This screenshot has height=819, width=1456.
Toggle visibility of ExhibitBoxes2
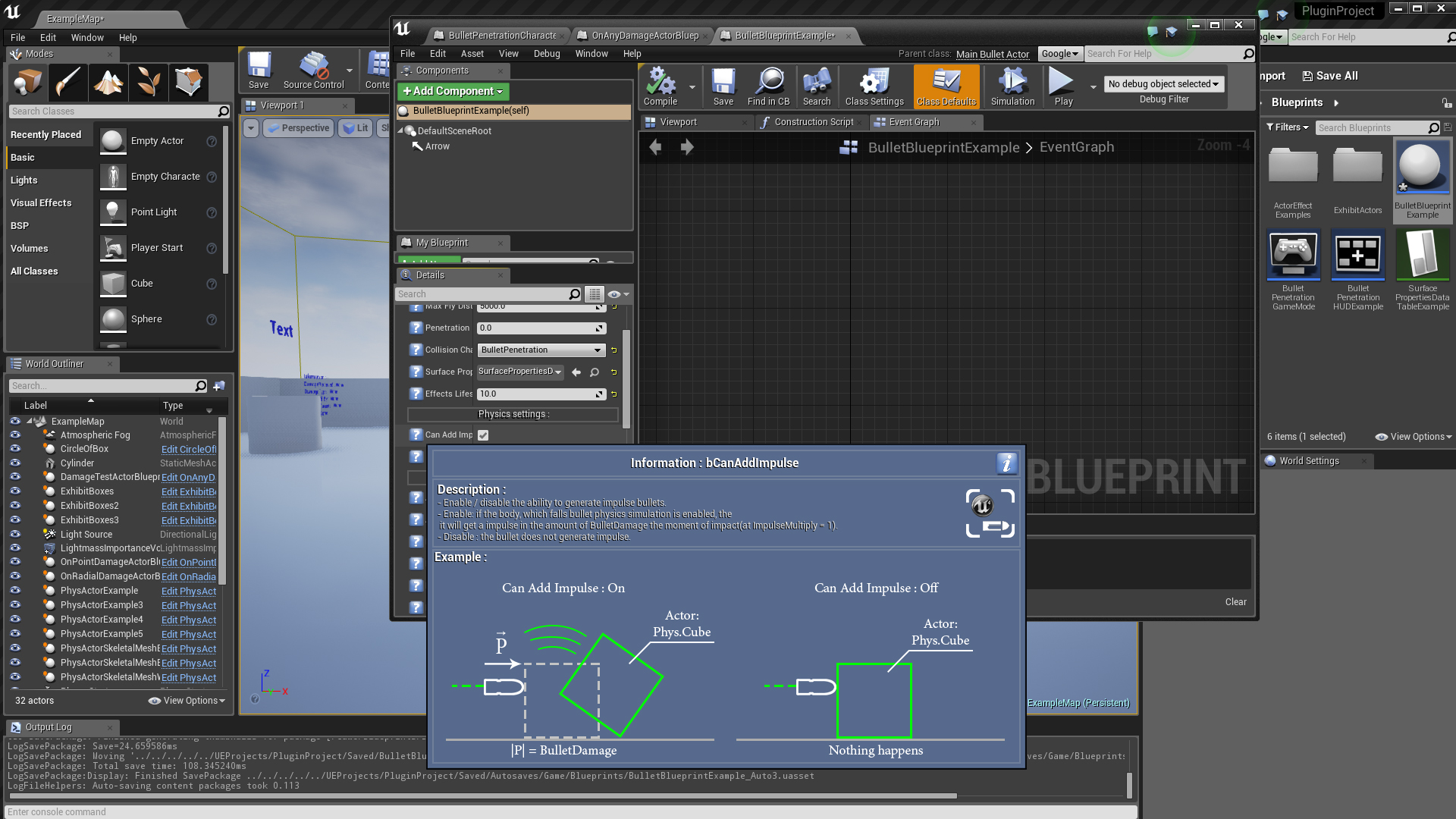click(15, 506)
